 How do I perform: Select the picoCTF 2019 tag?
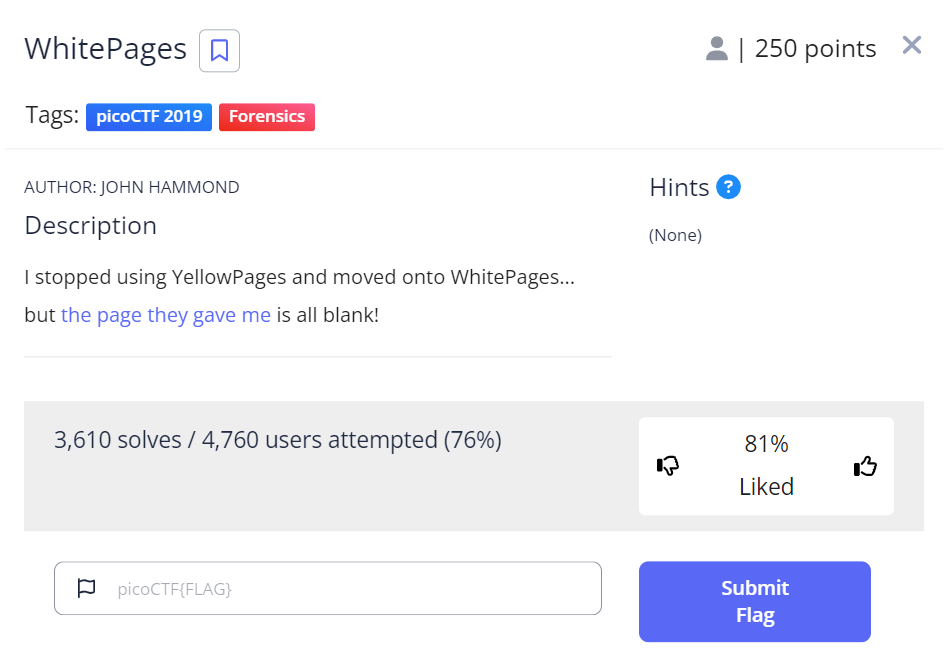149,117
